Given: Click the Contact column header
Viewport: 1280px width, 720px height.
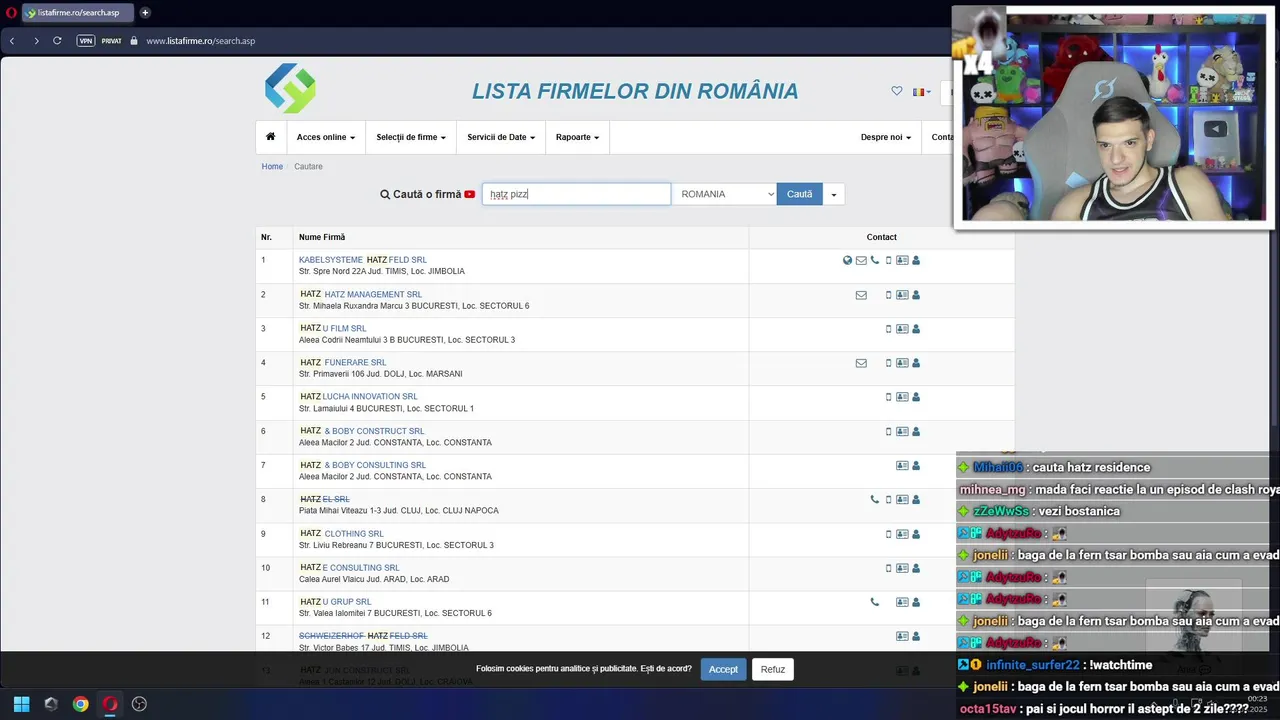Looking at the screenshot, I should click(881, 237).
